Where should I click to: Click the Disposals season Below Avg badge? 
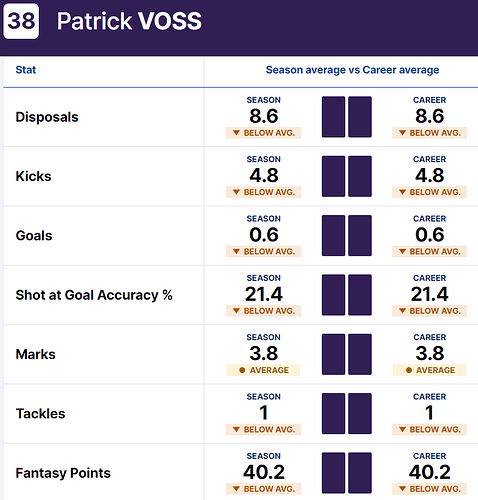264,133
